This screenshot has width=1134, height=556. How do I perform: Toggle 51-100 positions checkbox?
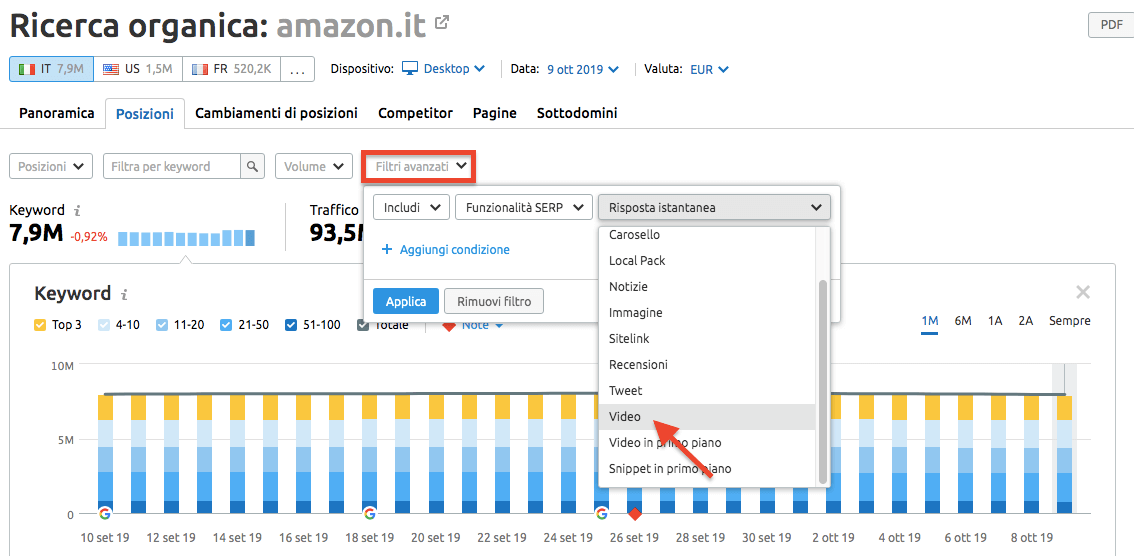click(x=291, y=325)
